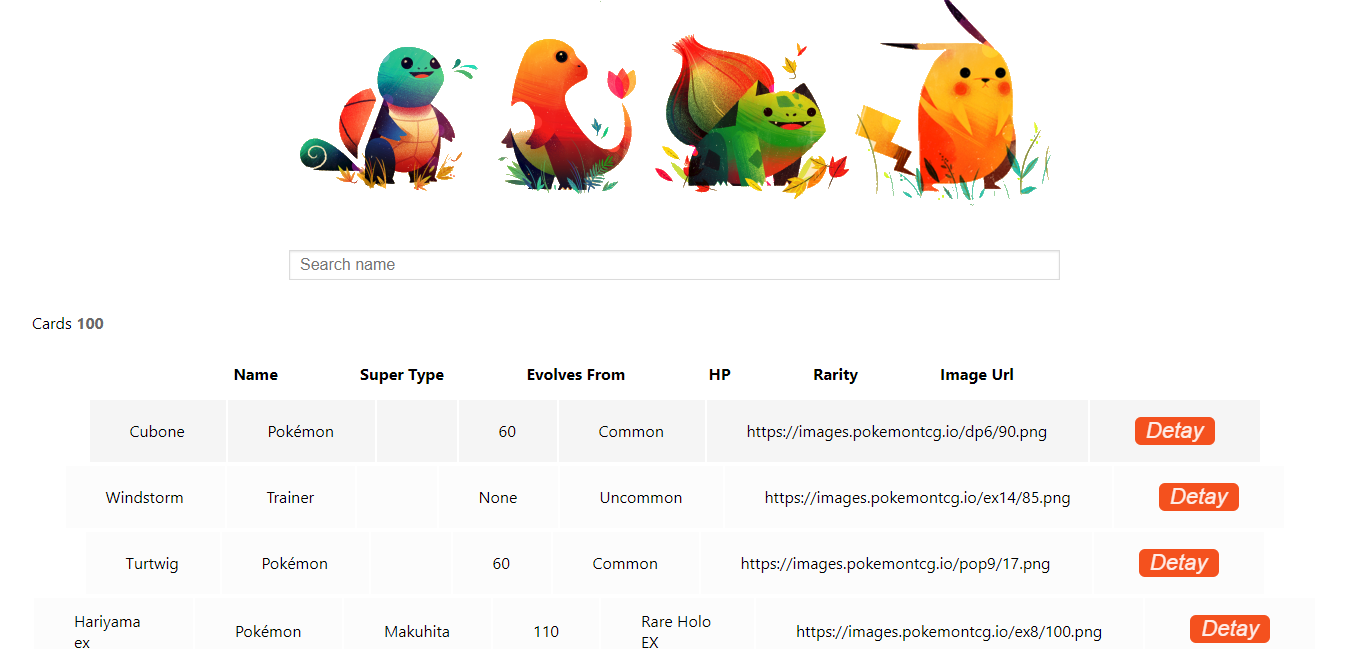Click the Rare Holo EX rarity cell
1348x649 pixels.
pyautogui.click(x=677, y=631)
